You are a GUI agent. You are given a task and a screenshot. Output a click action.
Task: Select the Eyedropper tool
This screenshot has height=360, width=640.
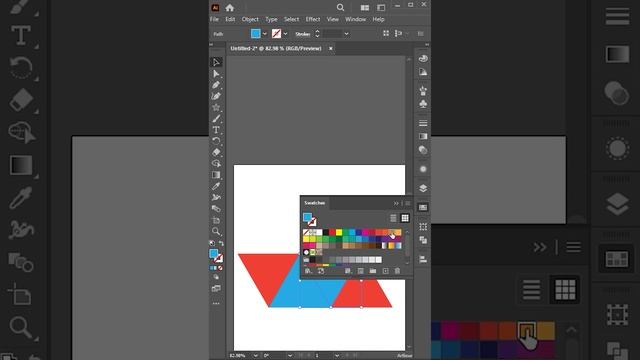pyautogui.click(x=216, y=186)
